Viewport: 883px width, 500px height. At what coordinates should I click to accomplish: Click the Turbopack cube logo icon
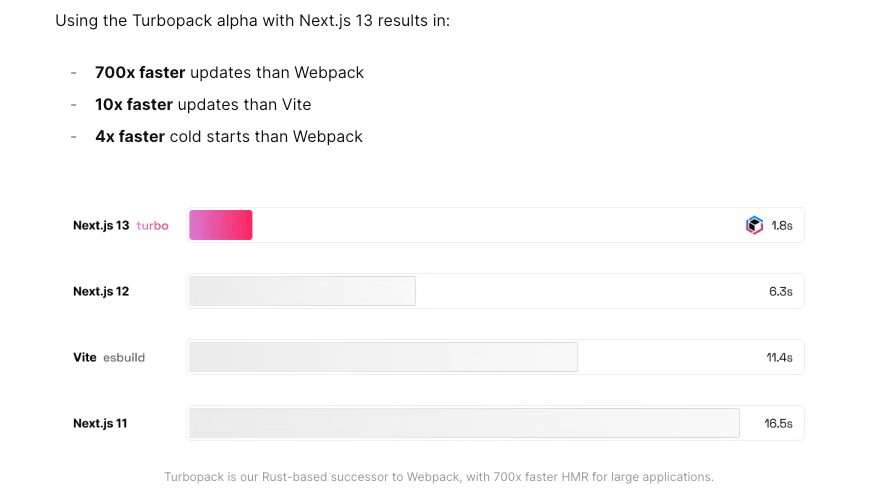click(x=754, y=225)
